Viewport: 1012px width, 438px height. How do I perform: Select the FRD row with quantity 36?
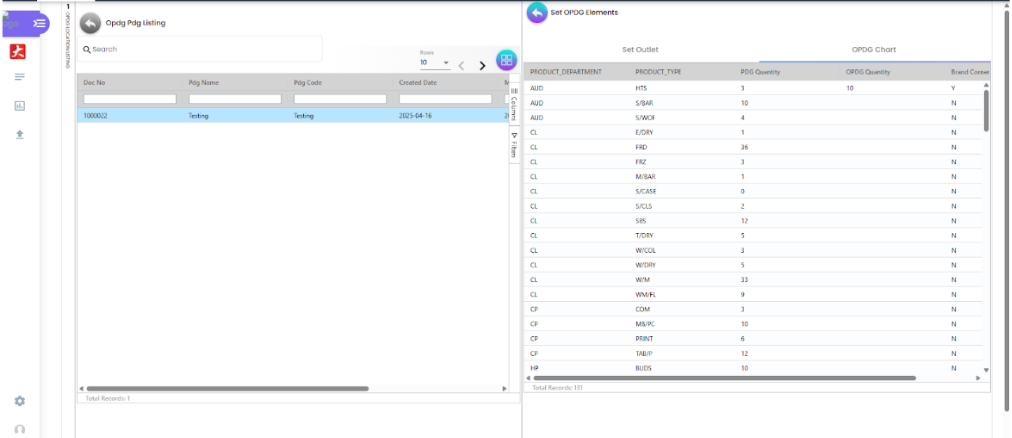(753, 147)
